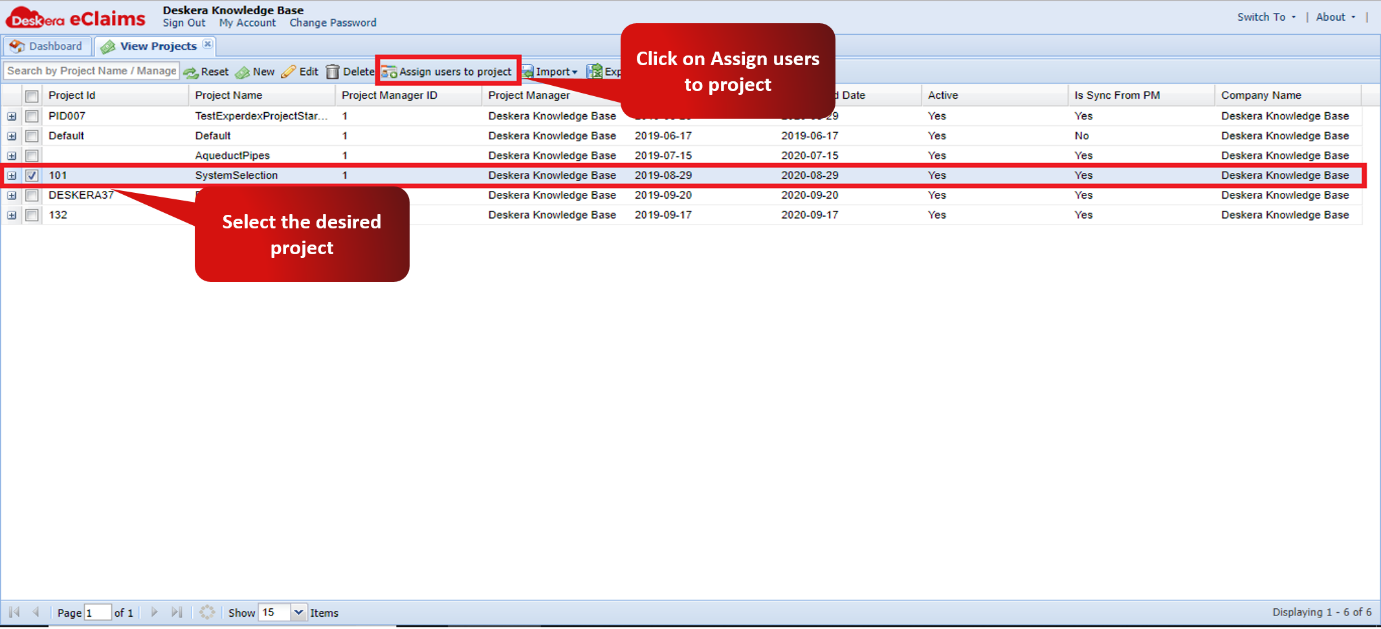Click the Deskera Knowledge Base header title
The height and width of the screenshot is (629, 1381).
tap(233, 10)
